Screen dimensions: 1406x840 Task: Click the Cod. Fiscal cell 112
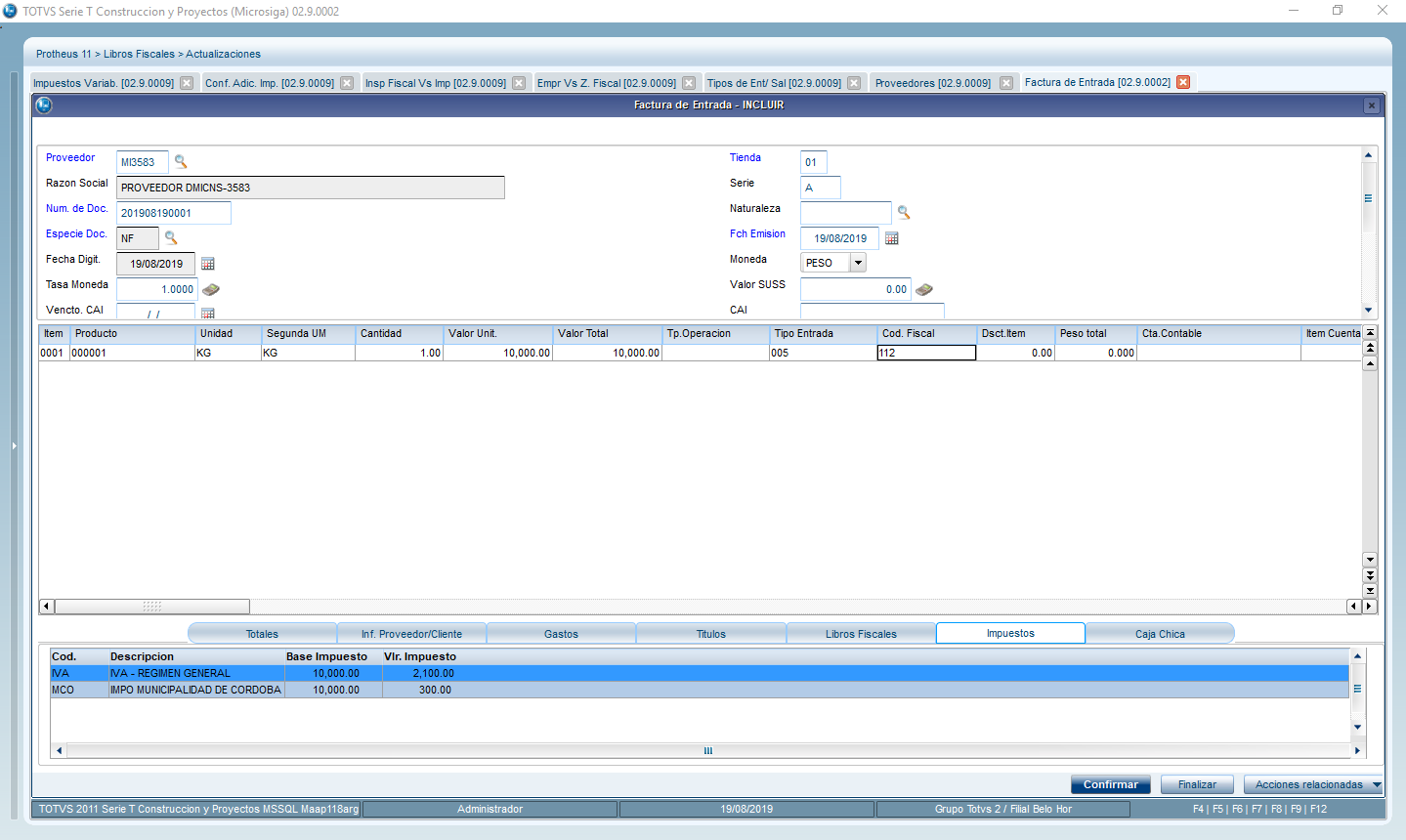(926, 353)
